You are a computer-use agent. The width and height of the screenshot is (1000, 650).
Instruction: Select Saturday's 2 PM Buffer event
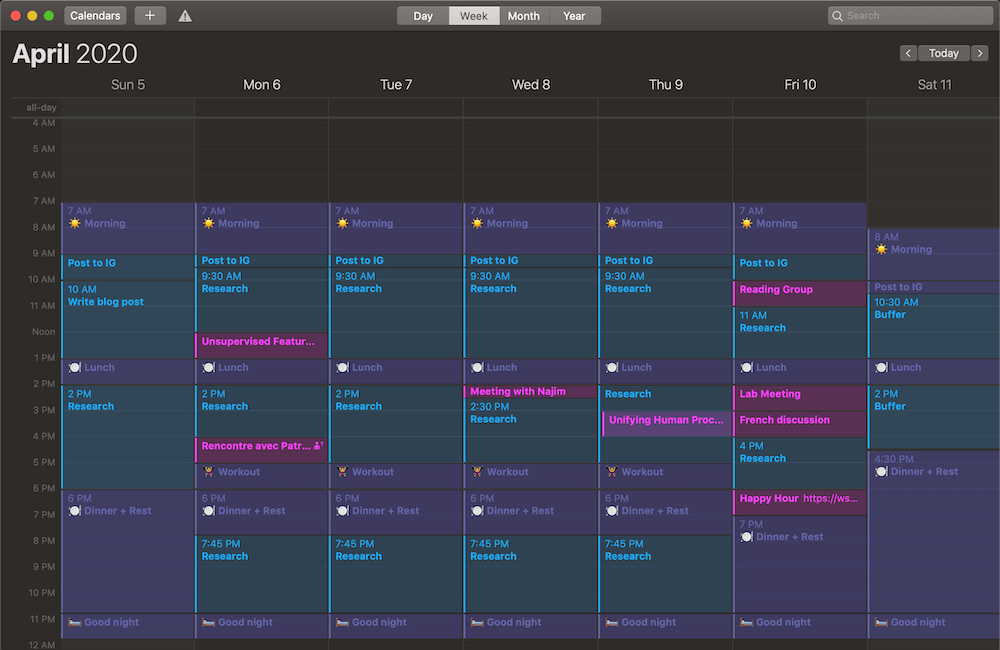tap(934, 417)
